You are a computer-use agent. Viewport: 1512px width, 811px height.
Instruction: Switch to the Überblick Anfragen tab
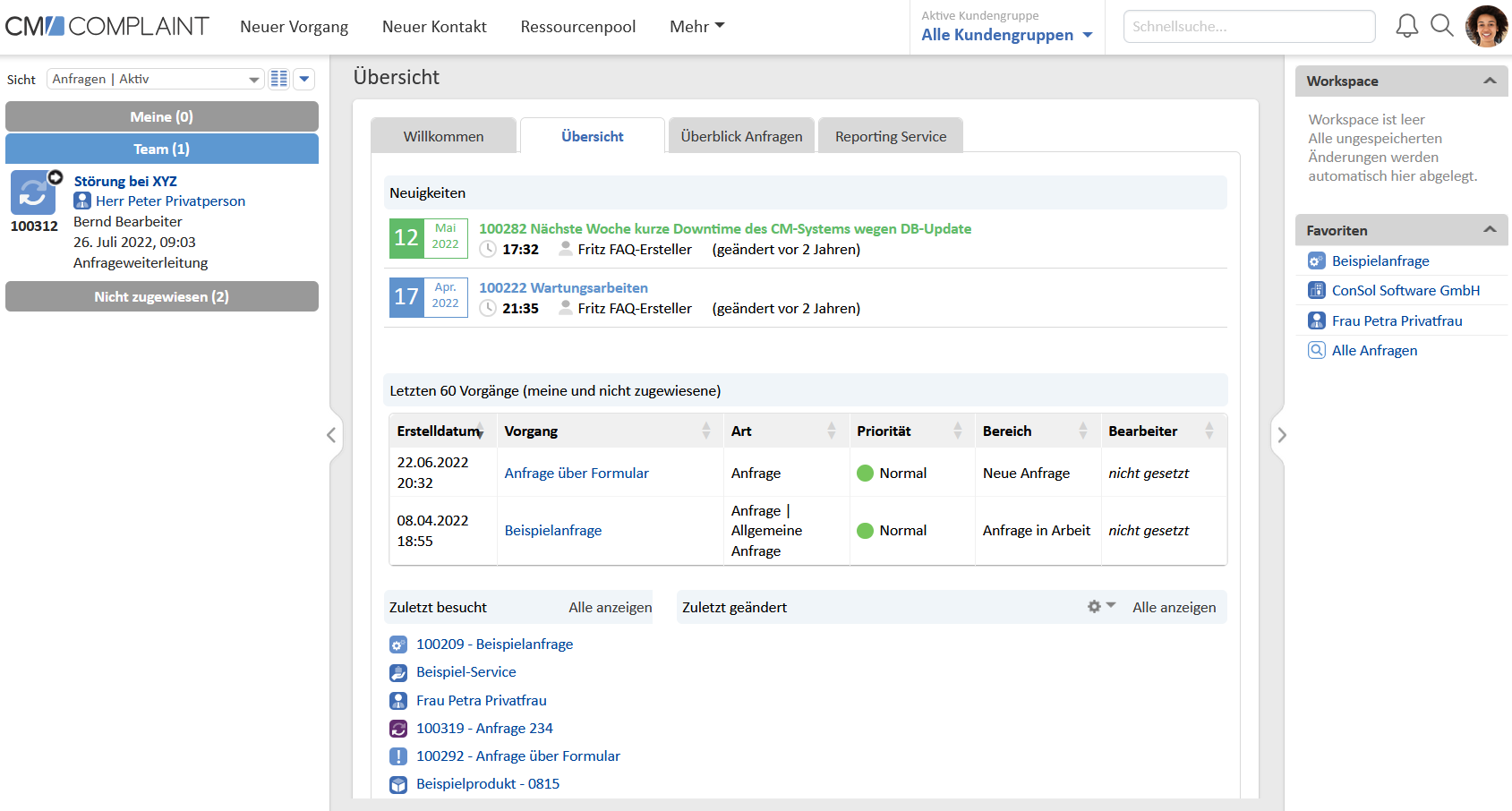point(741,136)
